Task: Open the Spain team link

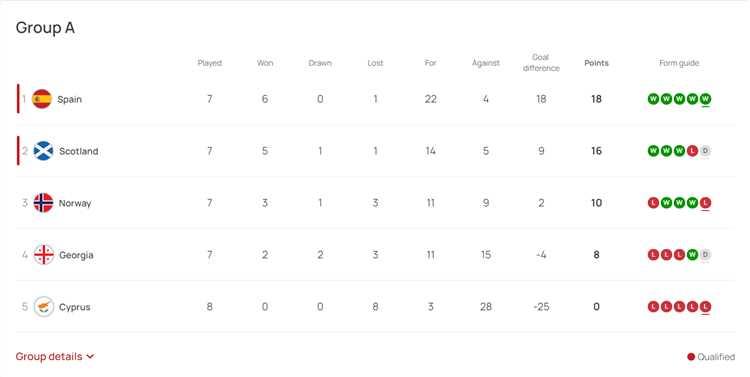Action: (x=69, y=99)
